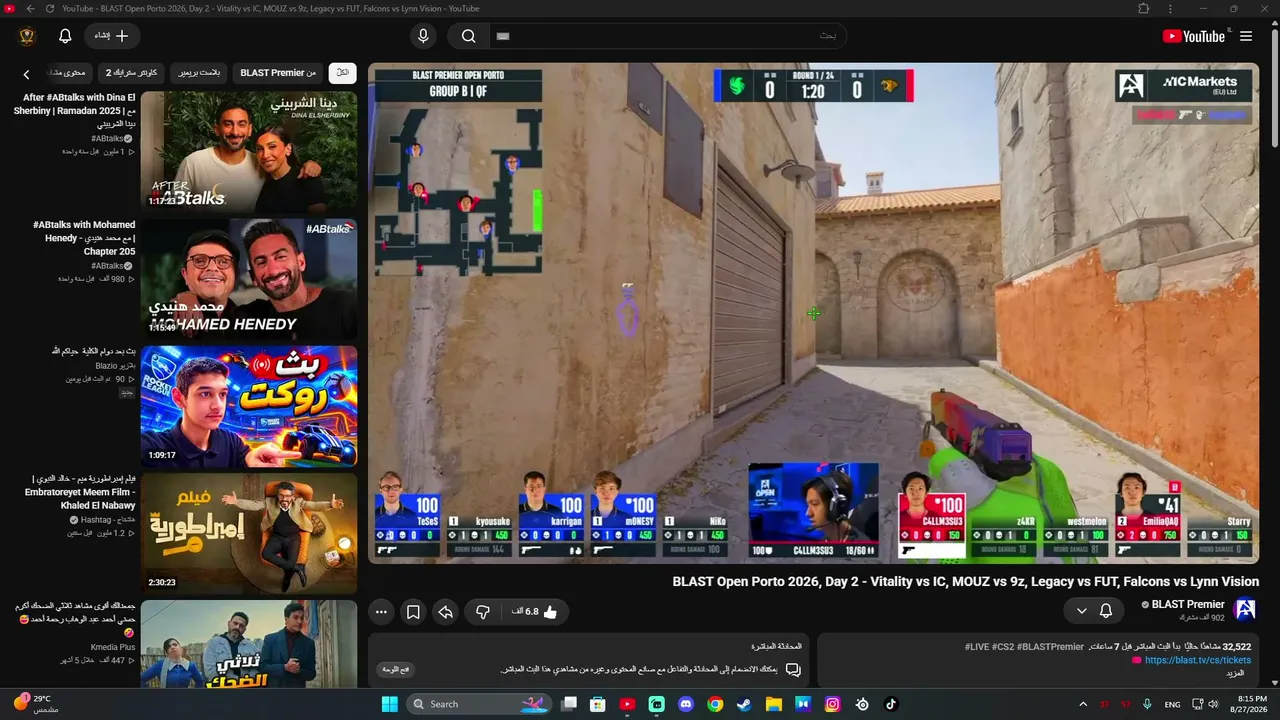Open more actions three-dot menu
Image resolution: width=1280 pixels, height=720 pixels.
pos(381,612)
